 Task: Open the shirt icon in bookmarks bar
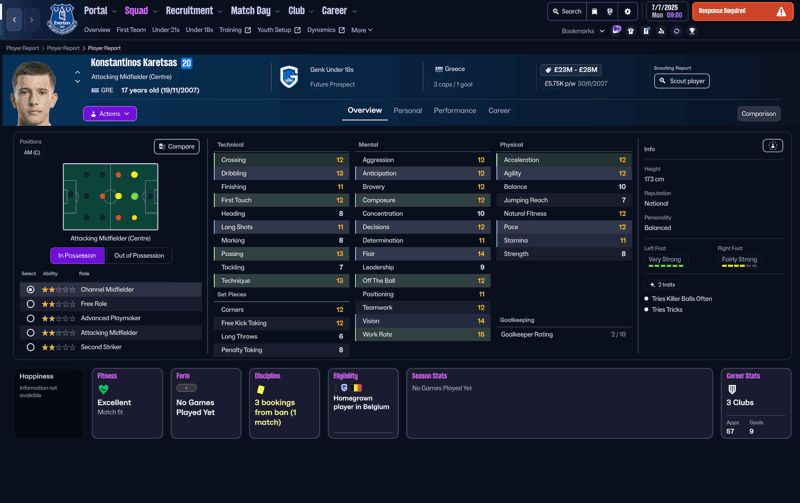coord(631,31)
